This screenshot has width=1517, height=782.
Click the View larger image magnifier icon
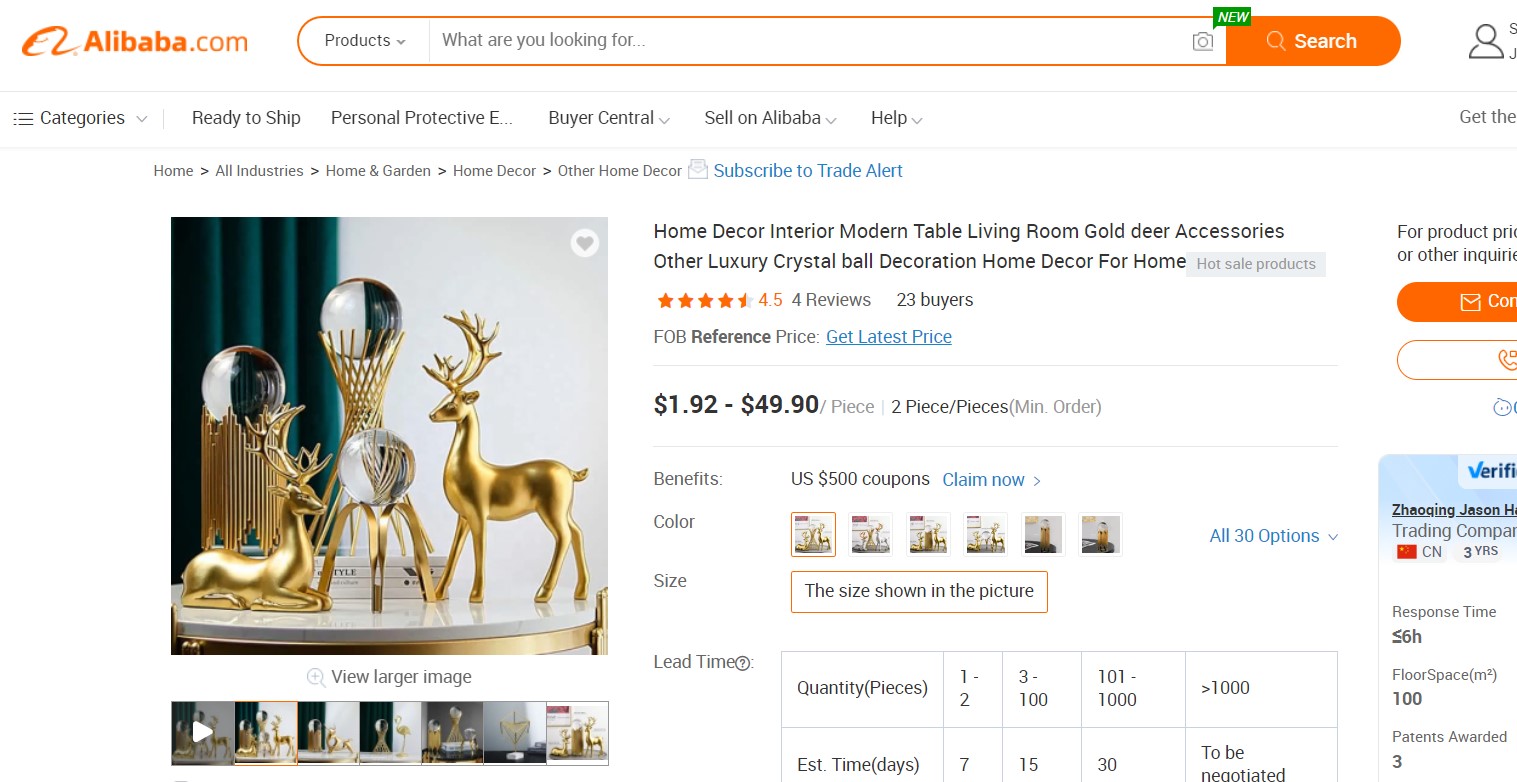click(317, 677)
